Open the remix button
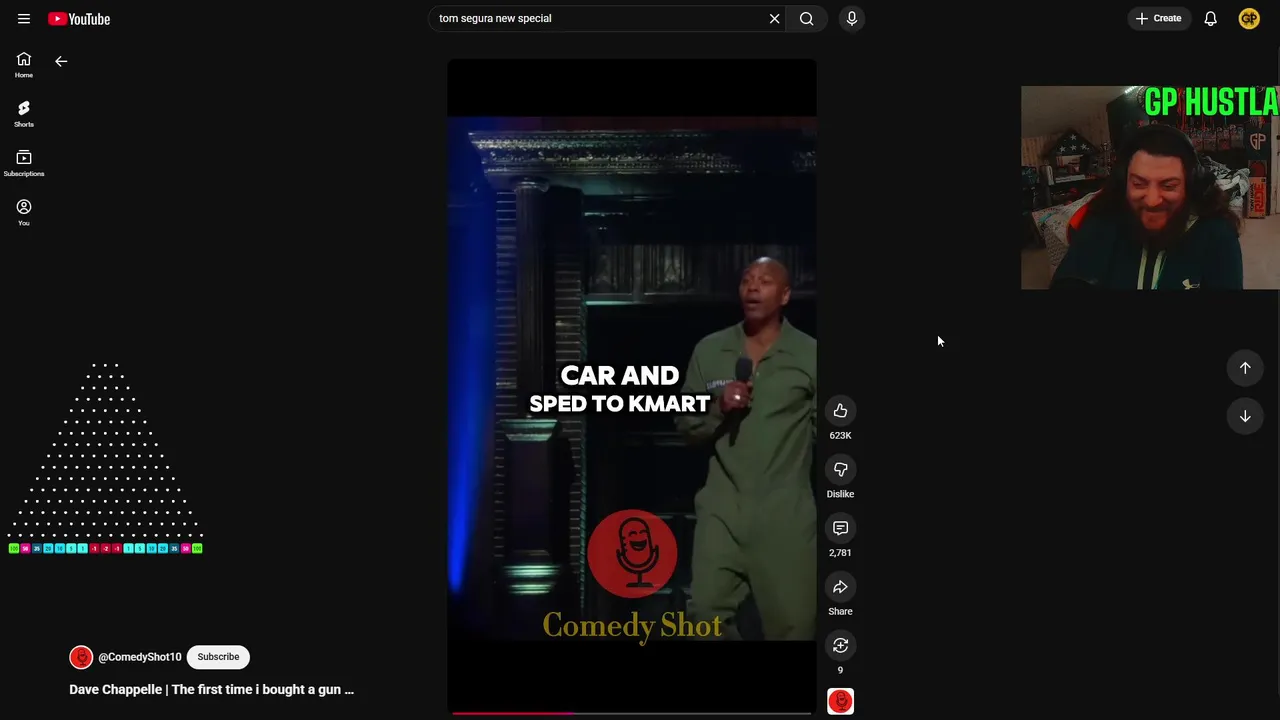1280x720 pixels. (840, 646)
